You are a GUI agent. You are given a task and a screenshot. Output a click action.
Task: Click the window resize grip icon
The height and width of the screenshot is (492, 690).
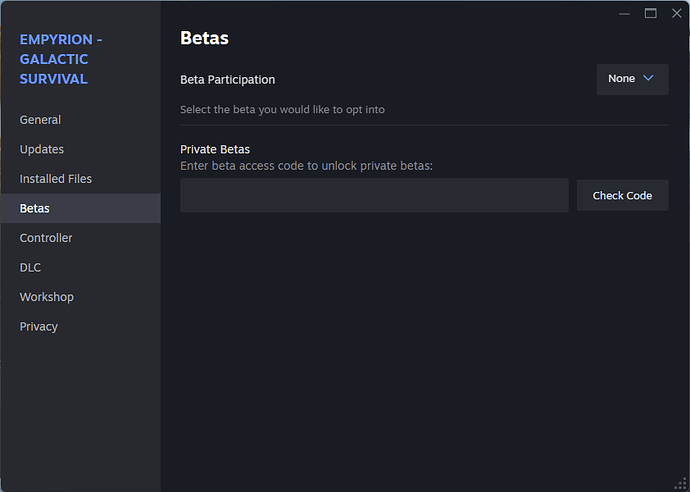click(681, 484)
